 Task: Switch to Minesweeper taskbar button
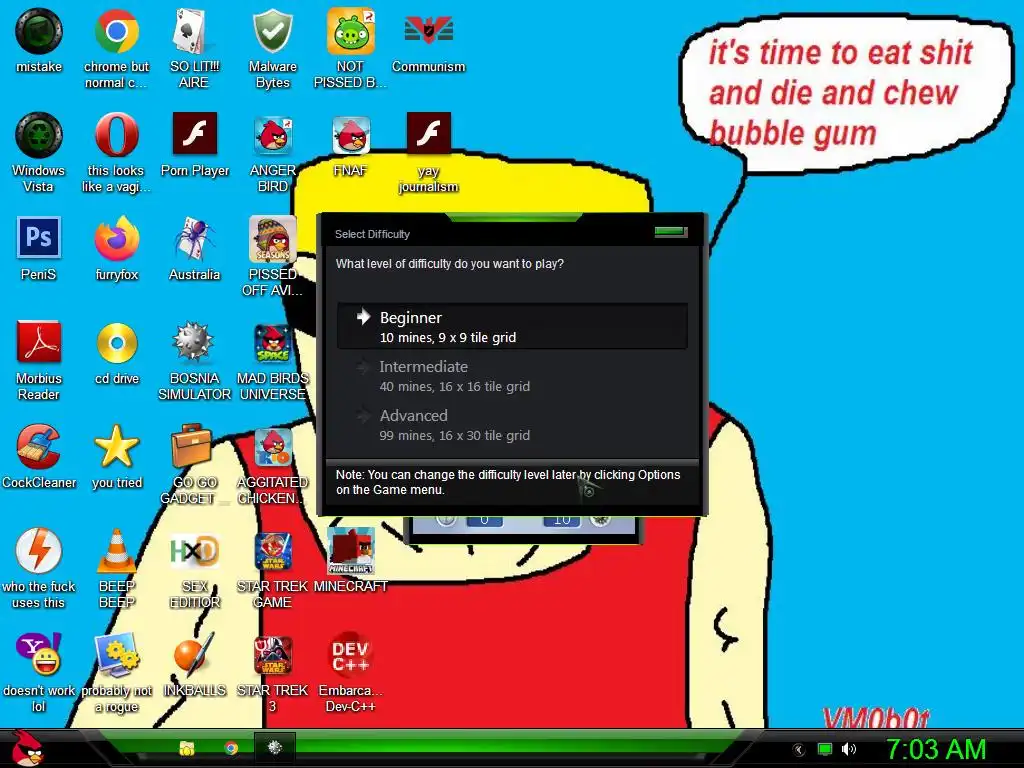(x=274, y=748)
